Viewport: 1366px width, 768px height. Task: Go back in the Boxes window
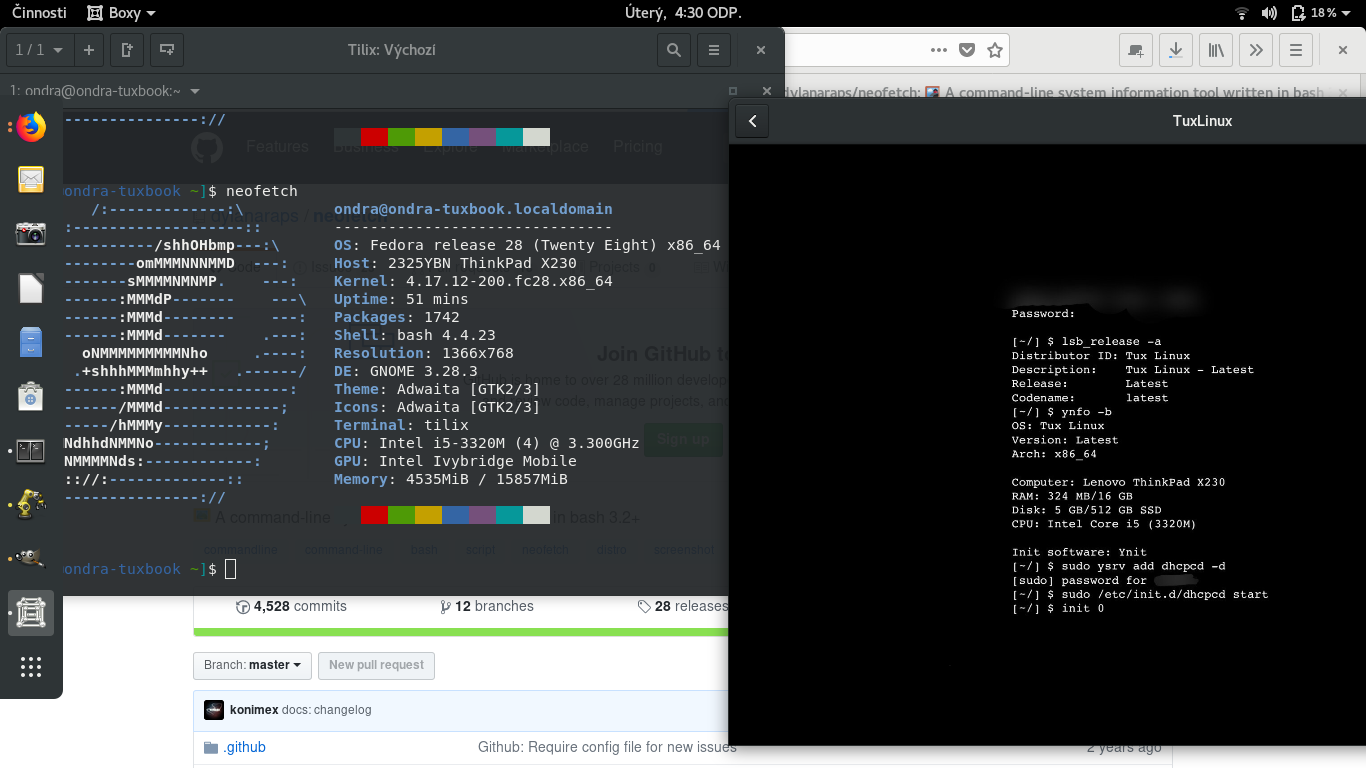(x=752, y=121)
